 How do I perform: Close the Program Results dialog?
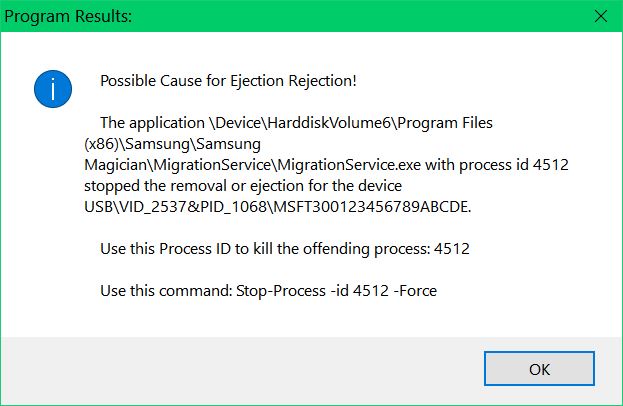click(x=599, y=15)
